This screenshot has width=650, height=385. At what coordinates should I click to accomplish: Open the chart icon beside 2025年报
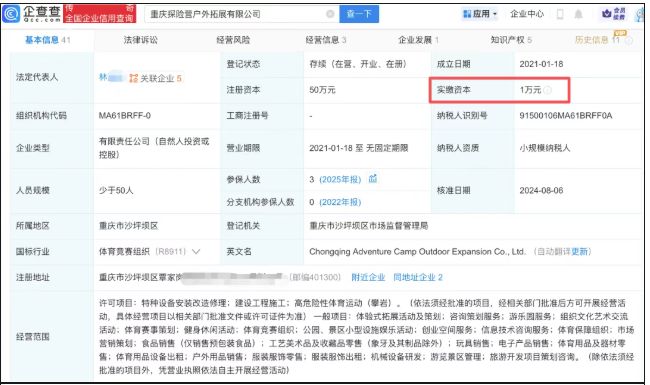pos(373,179)
